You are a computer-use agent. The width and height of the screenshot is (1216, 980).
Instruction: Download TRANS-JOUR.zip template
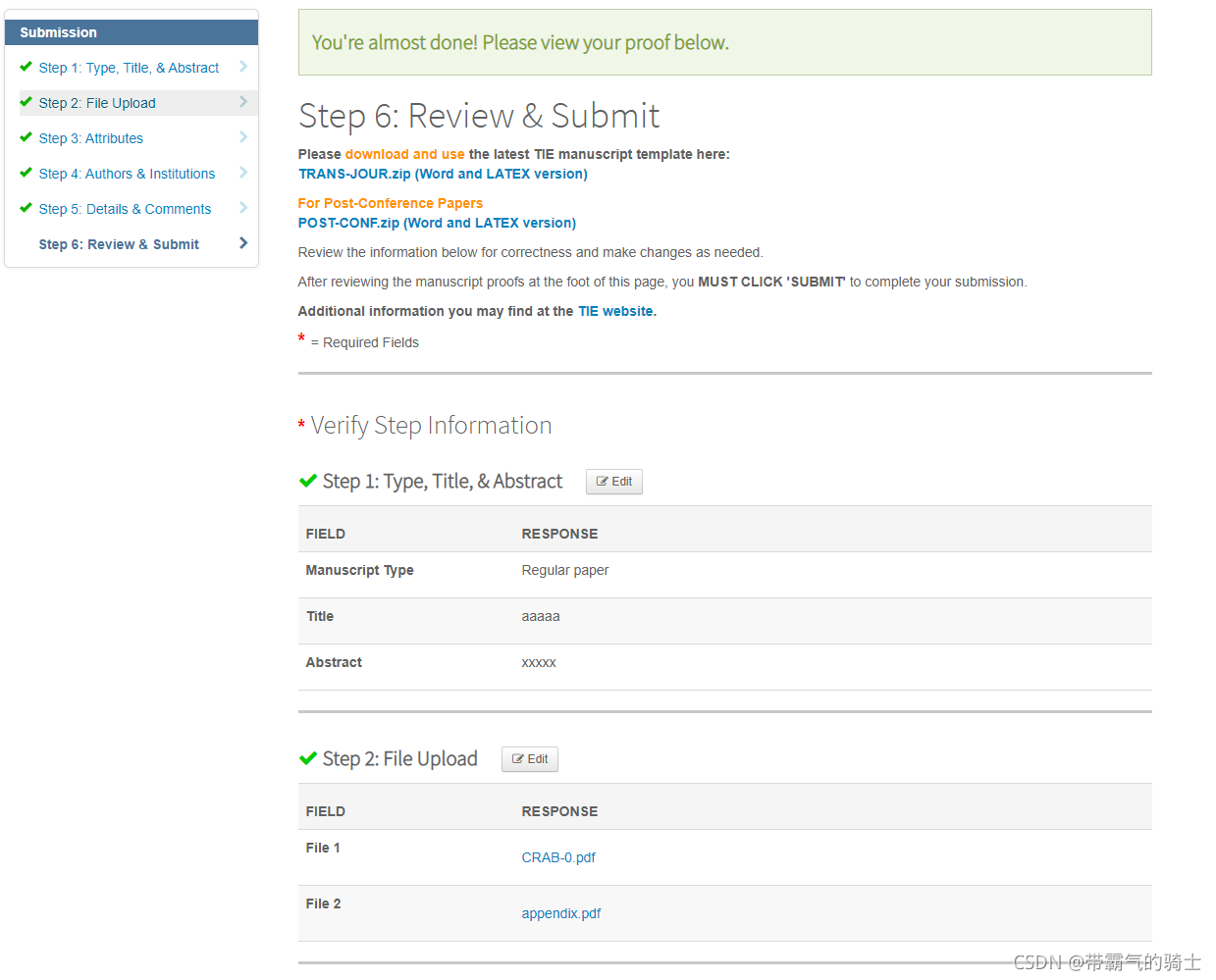443,174
